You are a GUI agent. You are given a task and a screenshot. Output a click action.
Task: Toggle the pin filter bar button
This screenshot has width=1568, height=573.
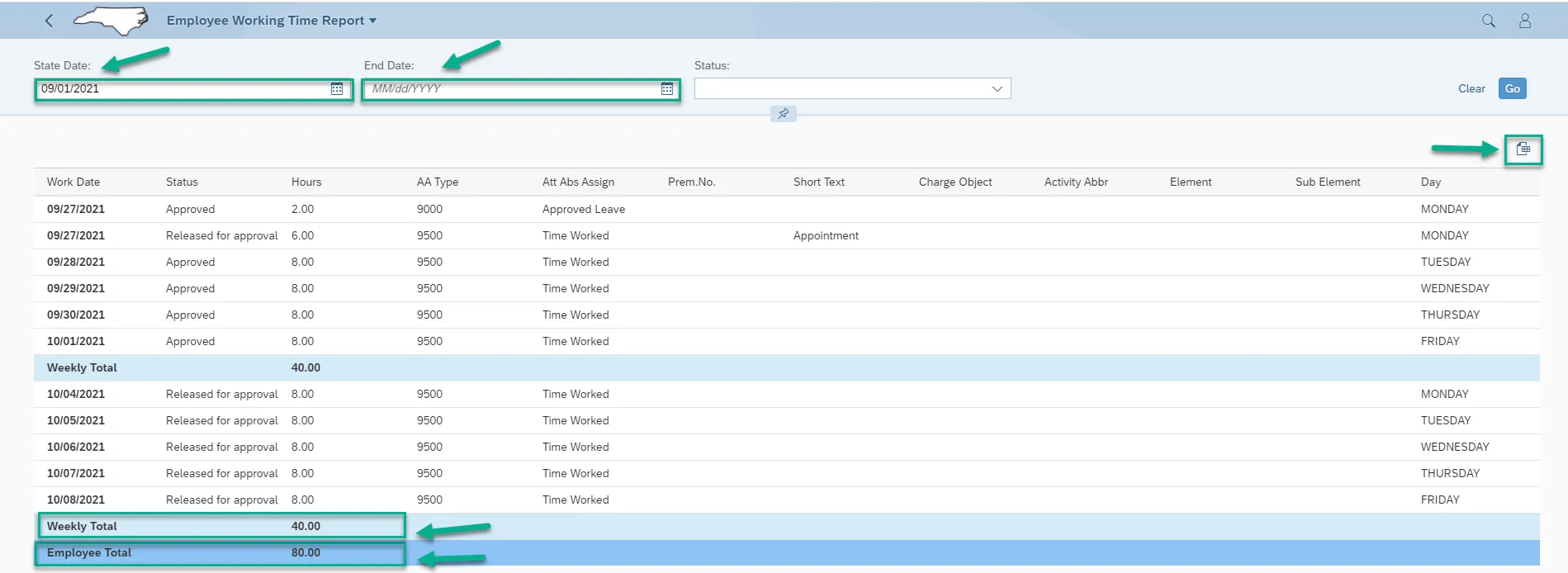[783, 114]
